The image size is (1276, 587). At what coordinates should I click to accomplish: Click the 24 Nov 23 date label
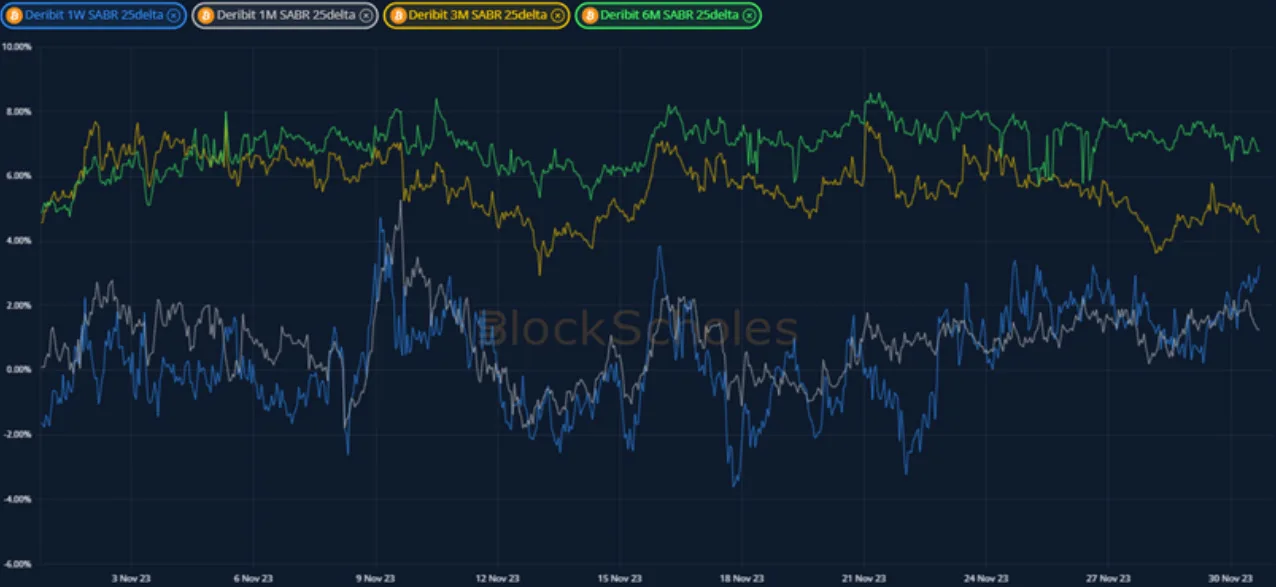[x=987, y=578]
